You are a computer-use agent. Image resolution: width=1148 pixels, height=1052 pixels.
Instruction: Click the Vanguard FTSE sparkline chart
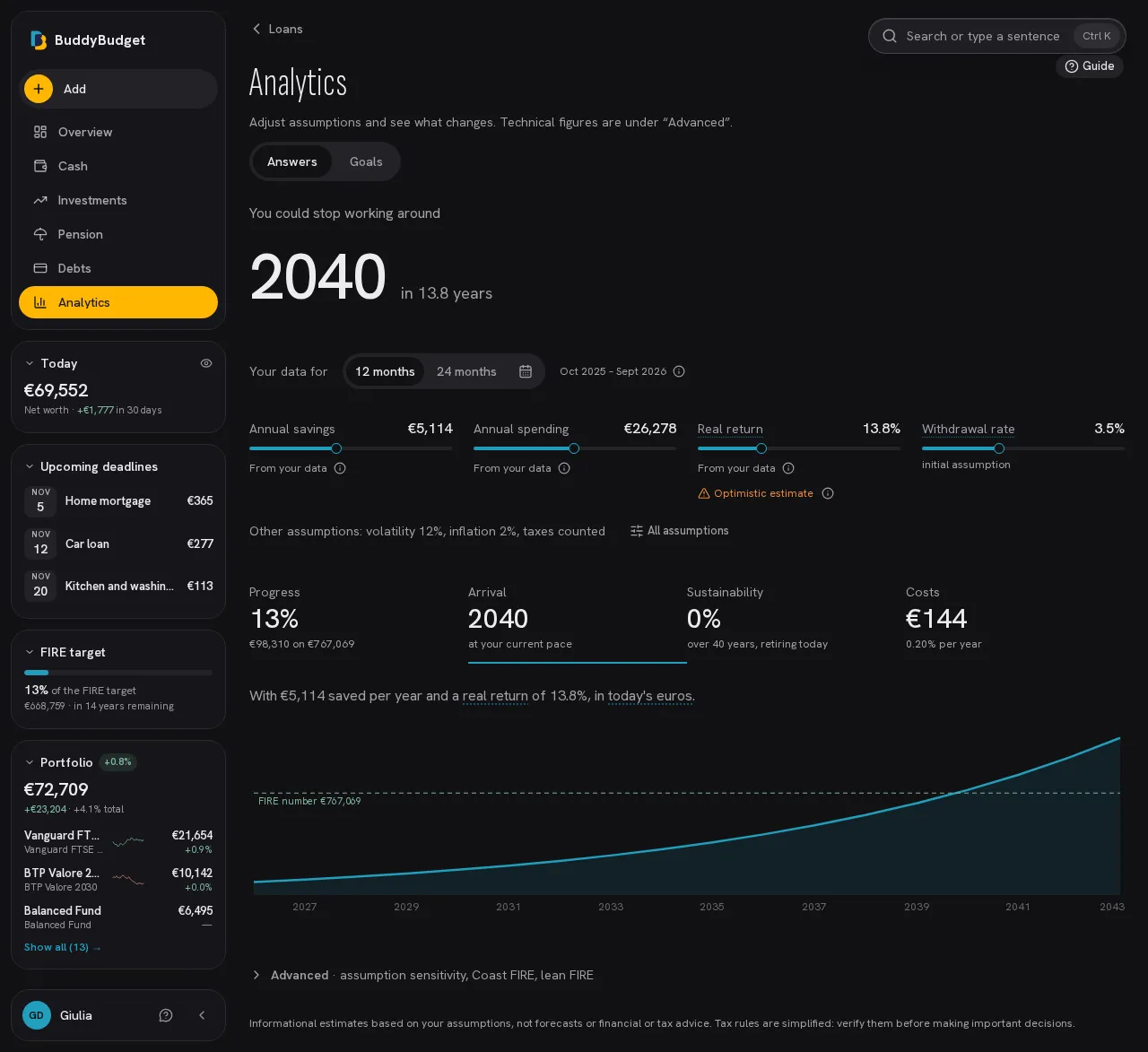click(x=128, y=841)
